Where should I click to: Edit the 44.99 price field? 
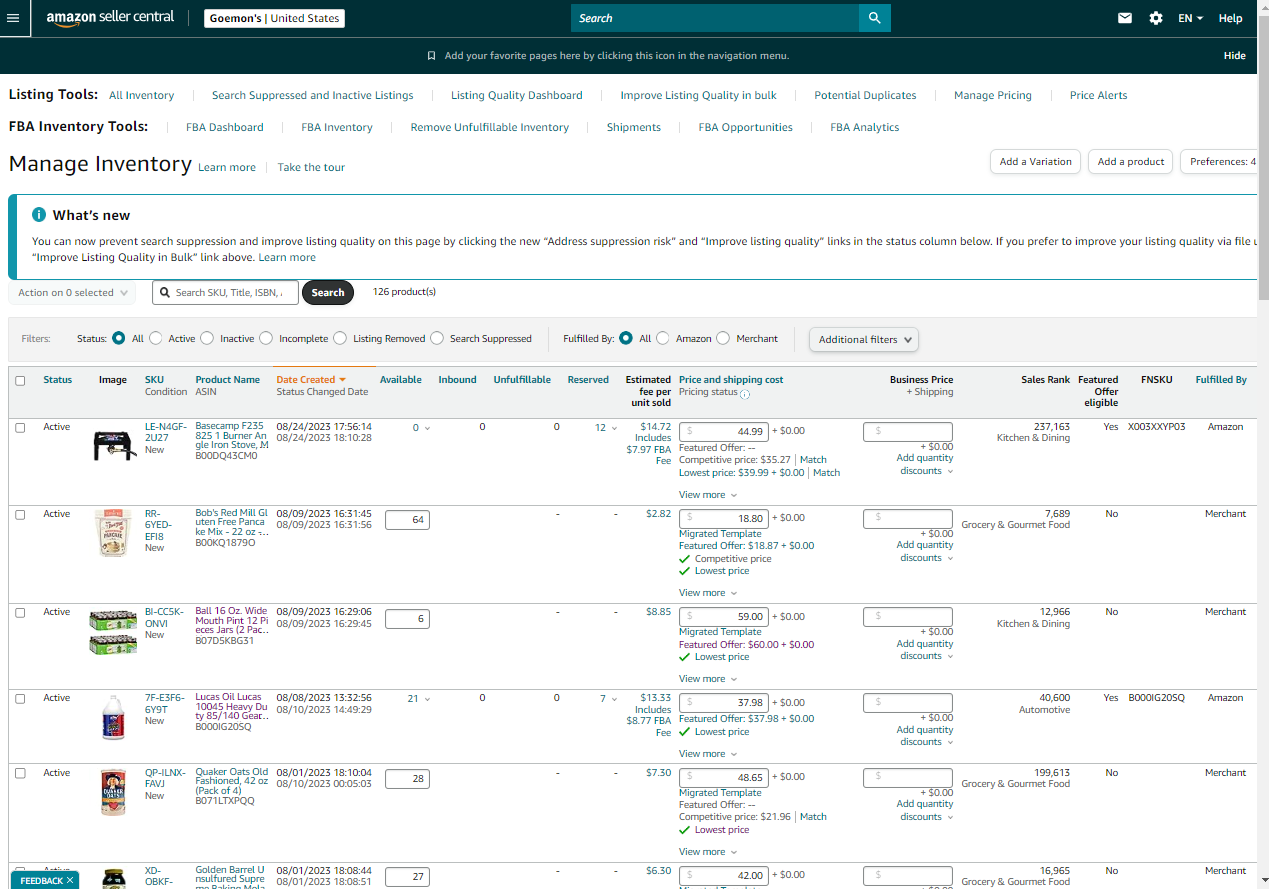tap(723, 432)
